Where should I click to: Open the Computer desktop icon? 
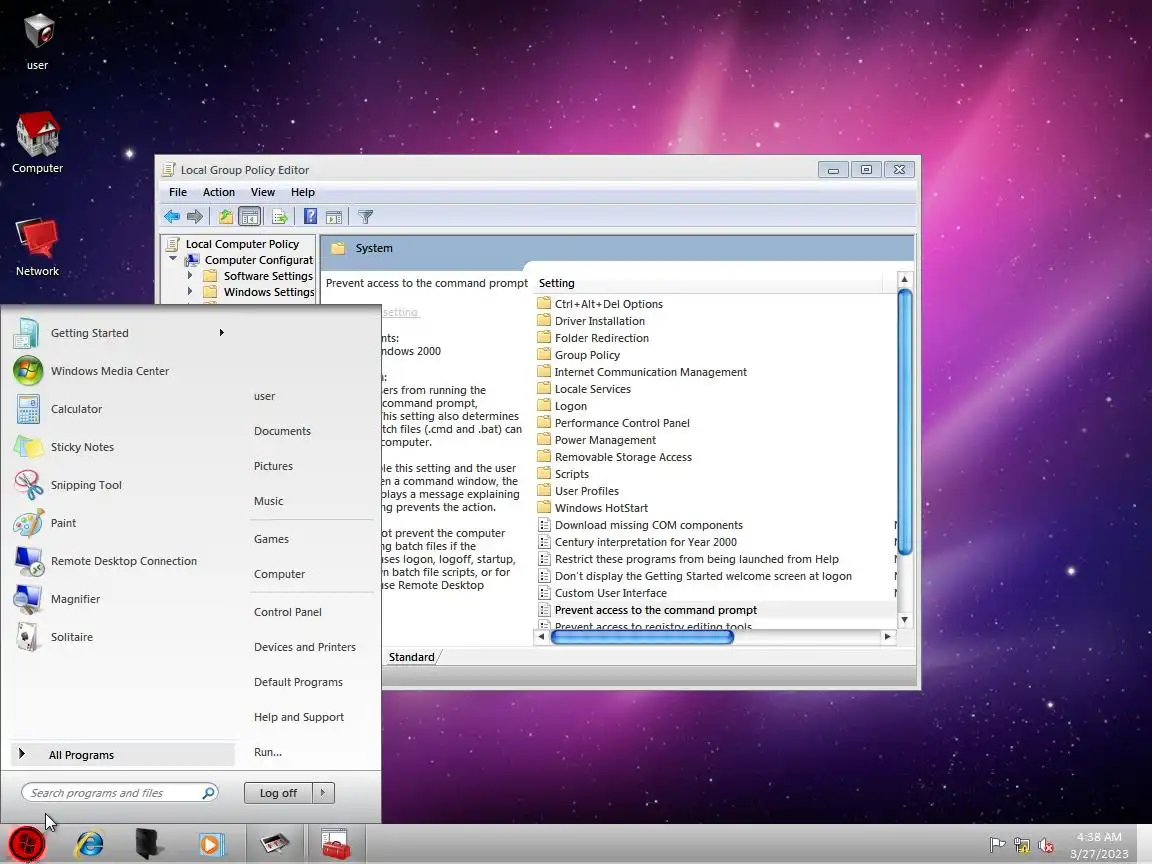tap(37, 143)
